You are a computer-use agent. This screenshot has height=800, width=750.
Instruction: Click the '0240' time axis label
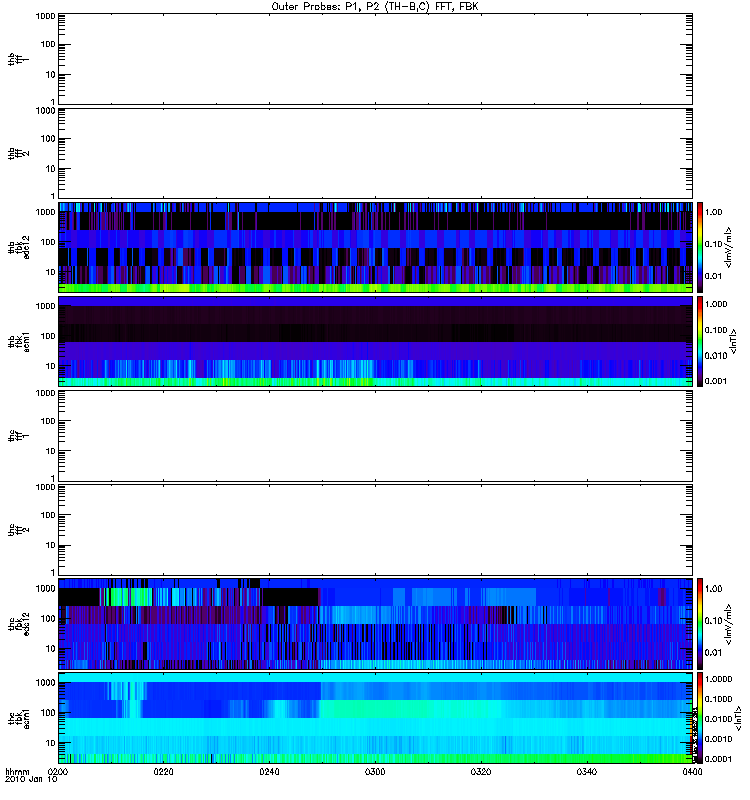click(x=269, y=772)
